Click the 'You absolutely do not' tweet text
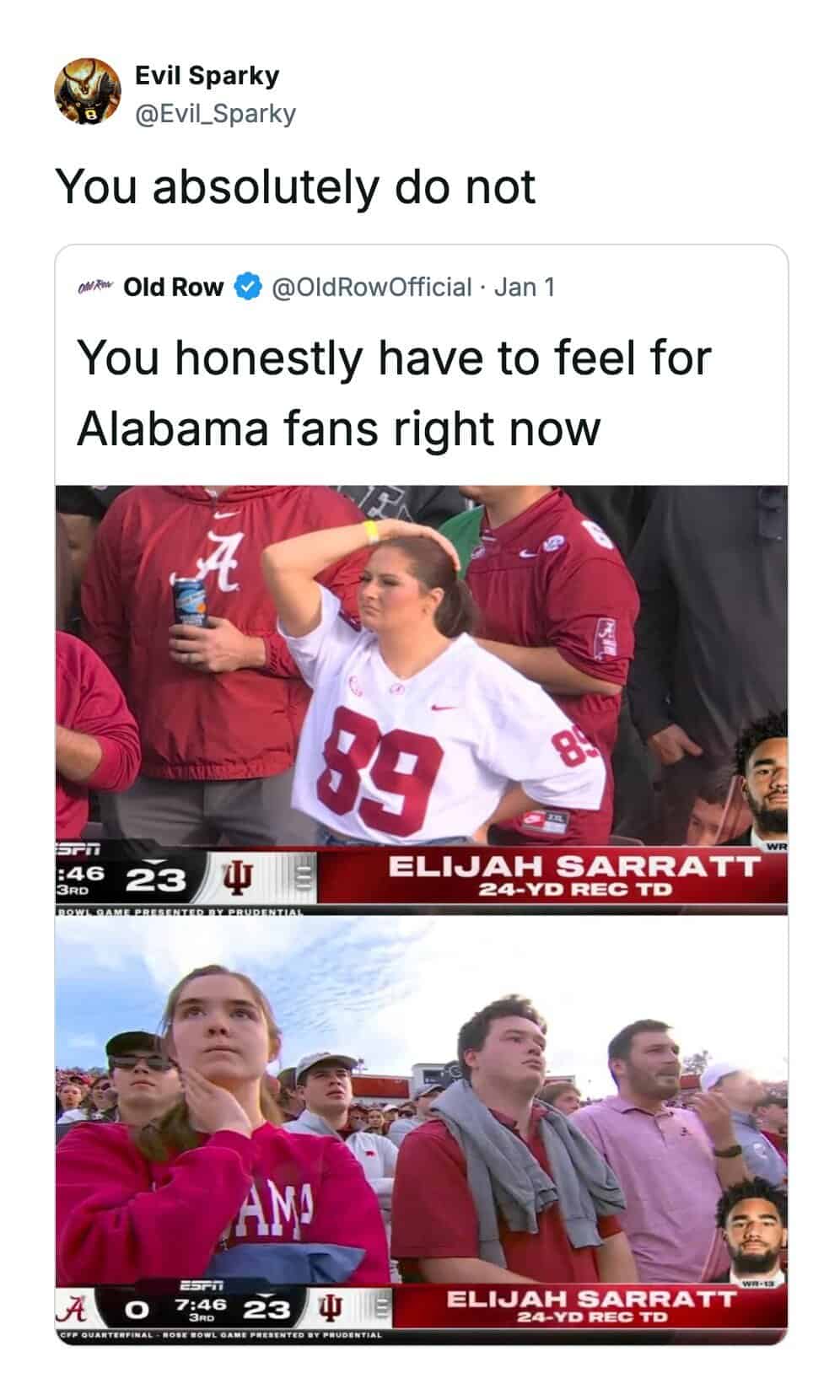Screen dimensions: 840x1400 coord(295,186)
